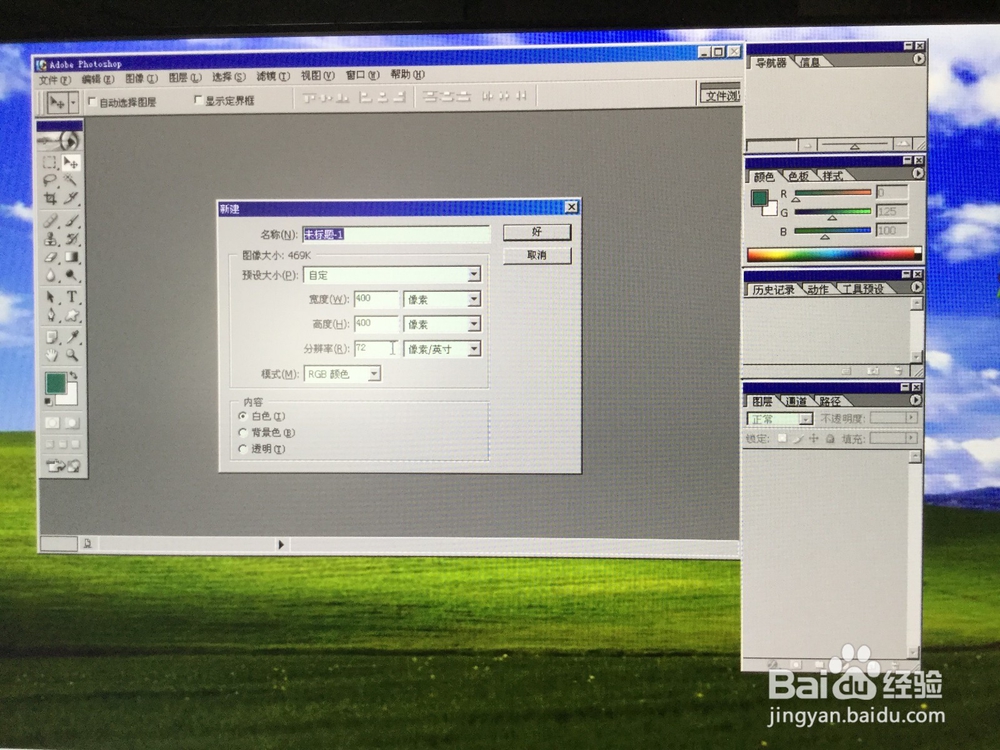Enable 自动选择图层 checkbox
This screenshot has width=1000, height=750.
[92, 101]
